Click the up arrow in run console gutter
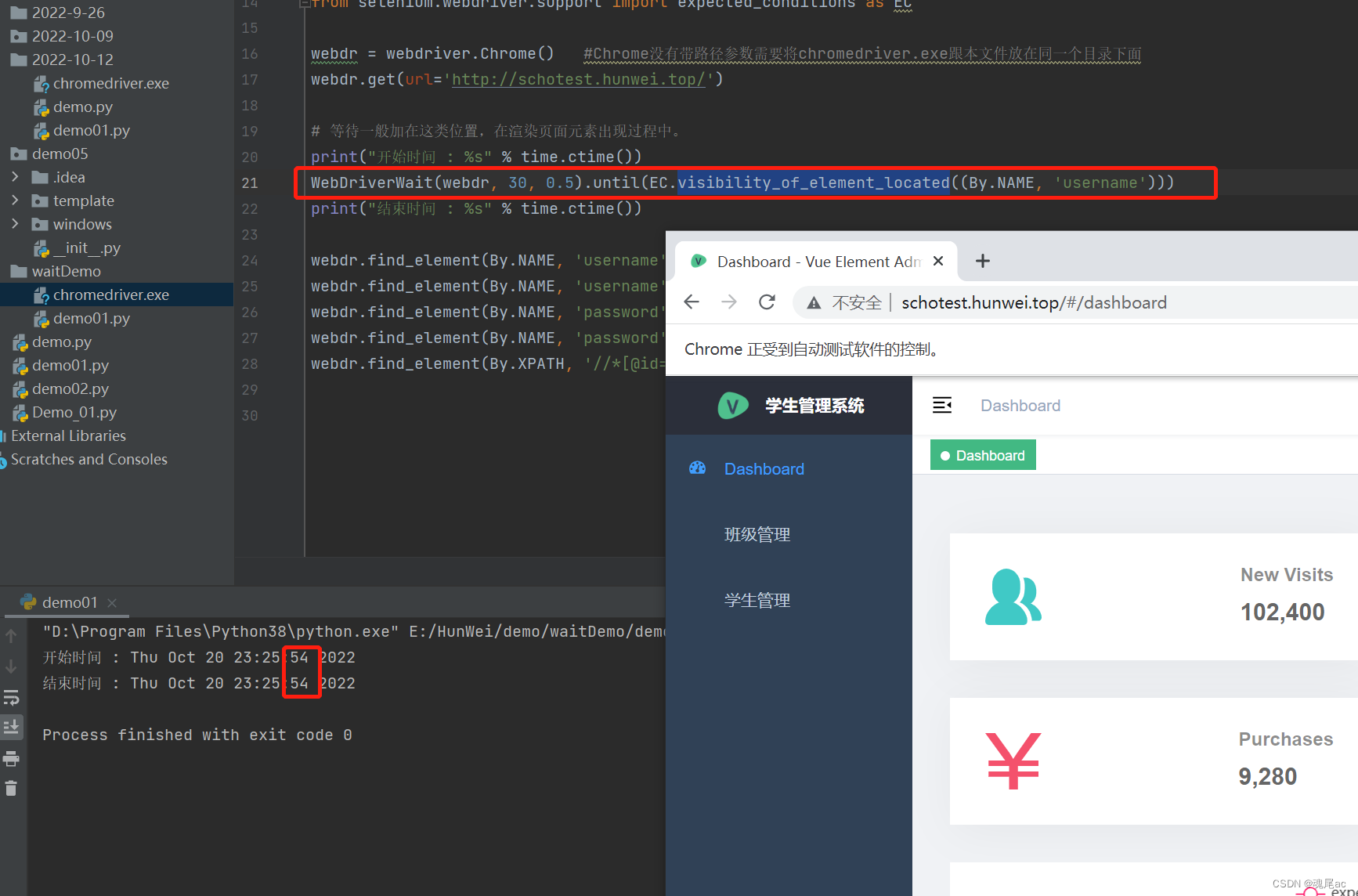 (x=12, y=636)
